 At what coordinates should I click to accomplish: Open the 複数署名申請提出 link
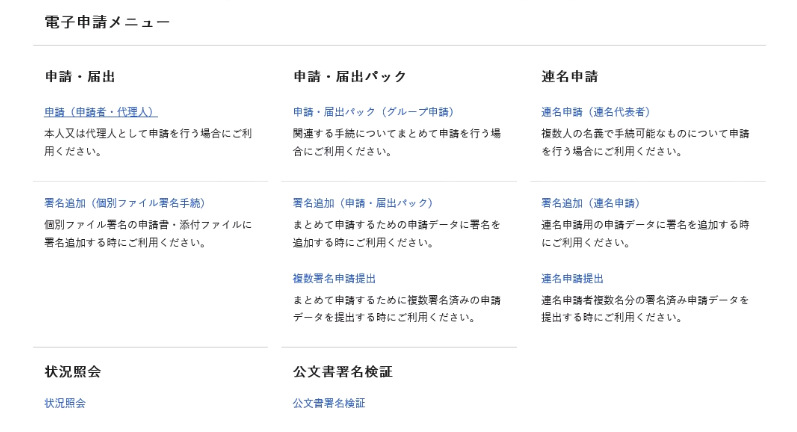point(334,278)
